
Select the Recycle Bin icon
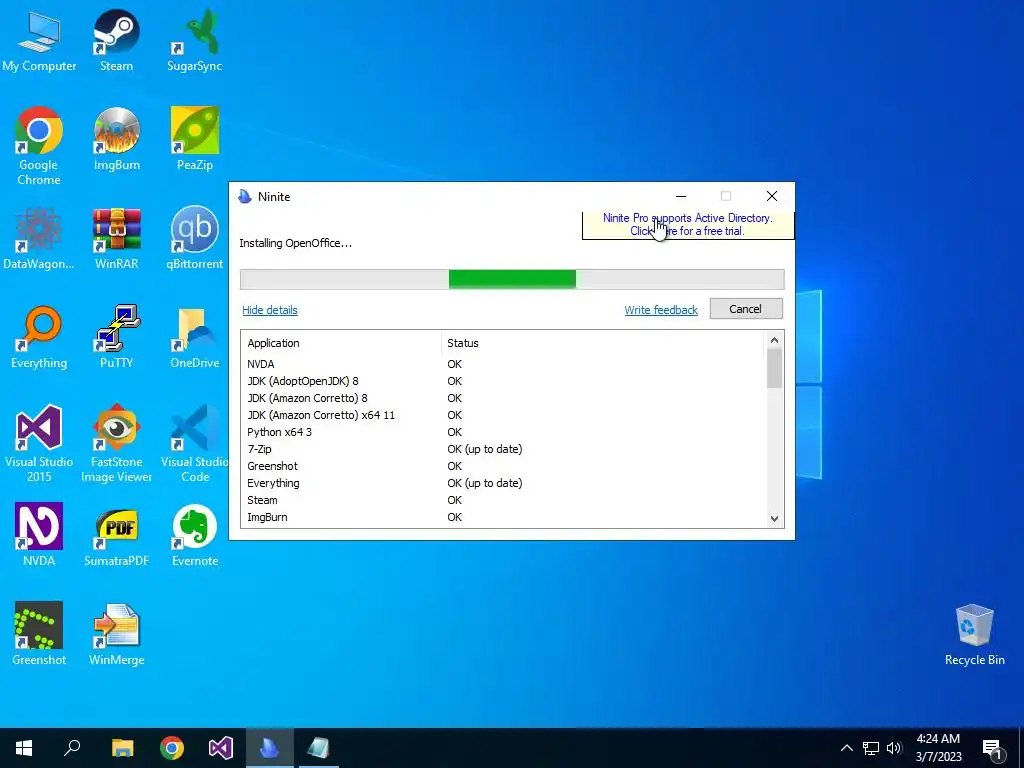coord(974,634)
